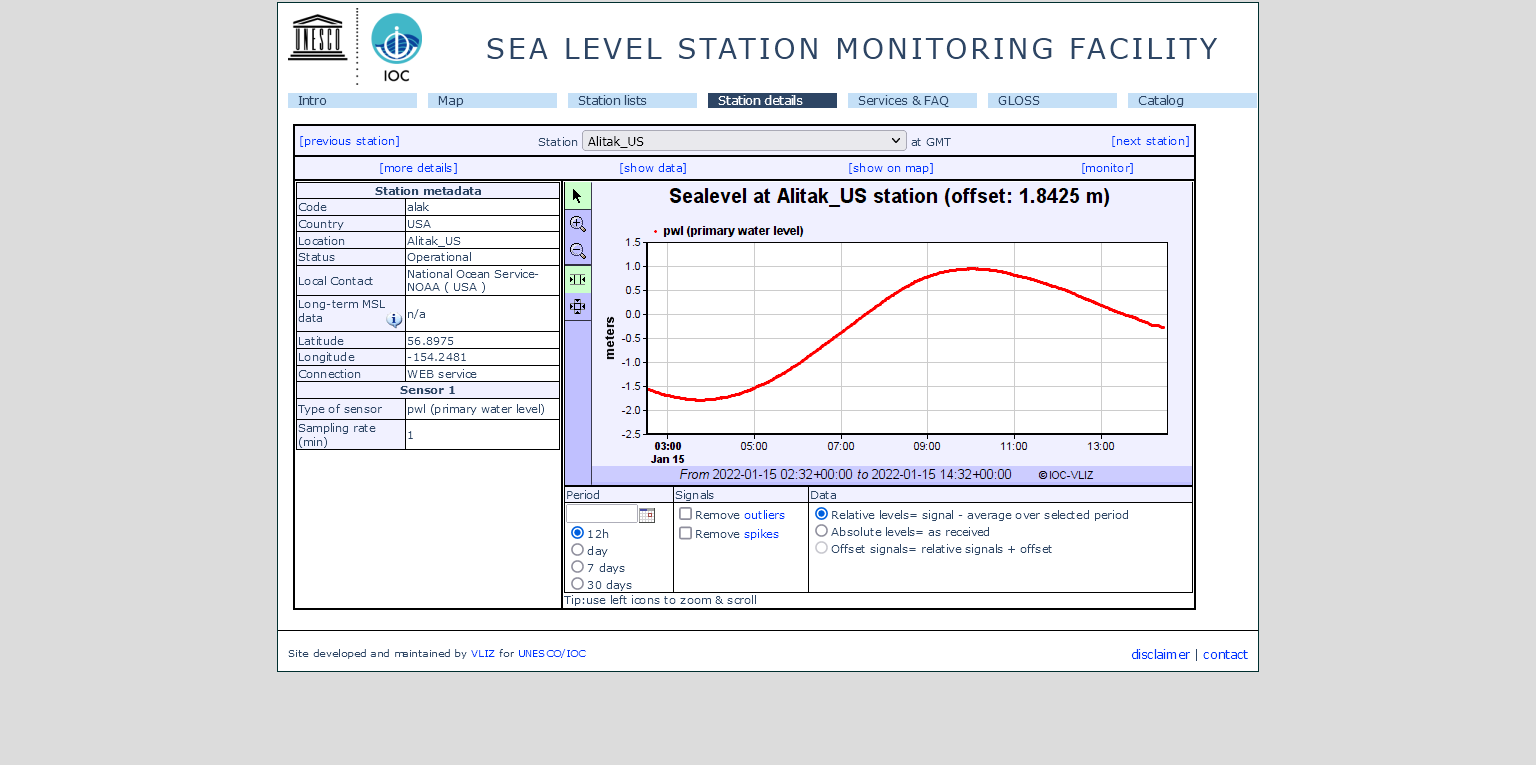Enable the Remove spikes checkbox
The width and height of the screenshot is (1536, 765).
tap(686, 533)
